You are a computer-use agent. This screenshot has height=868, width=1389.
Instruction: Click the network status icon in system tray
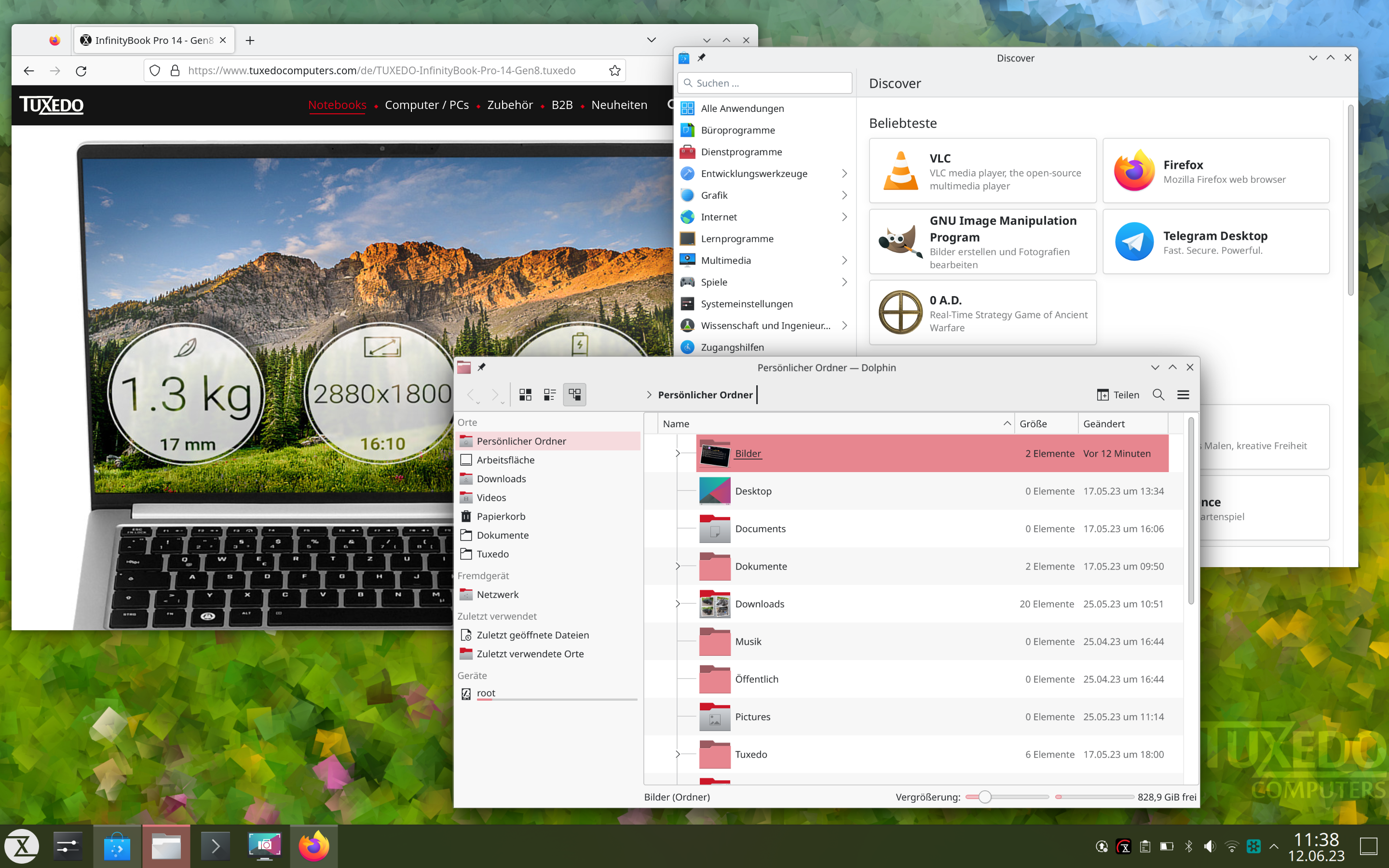[1231, 846]
